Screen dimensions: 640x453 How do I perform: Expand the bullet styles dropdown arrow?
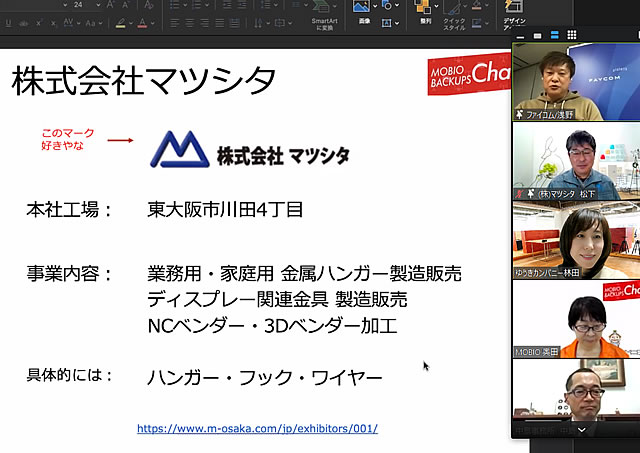pyautogui.click(x=183, y=5)
